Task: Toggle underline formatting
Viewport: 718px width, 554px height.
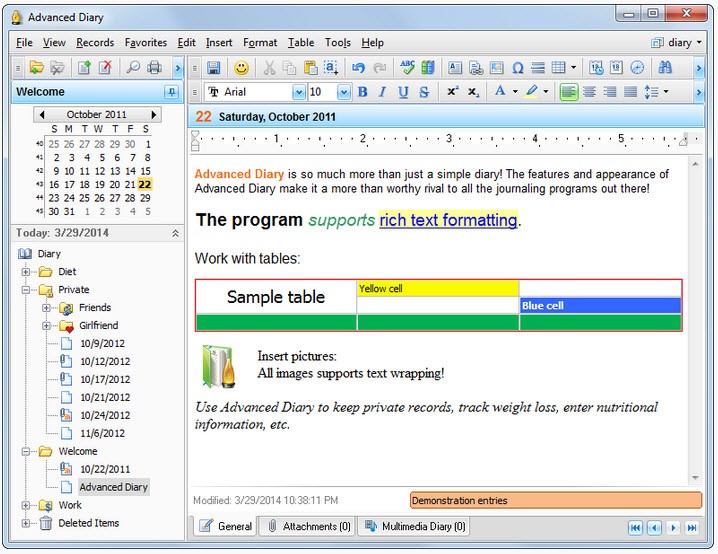Action: 403,92
